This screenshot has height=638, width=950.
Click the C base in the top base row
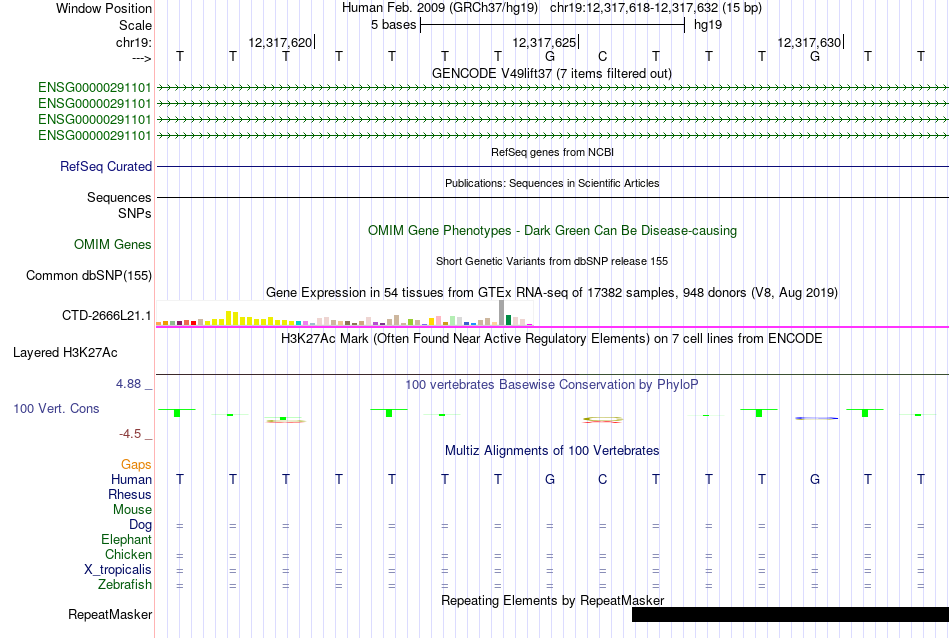(602, 56)
